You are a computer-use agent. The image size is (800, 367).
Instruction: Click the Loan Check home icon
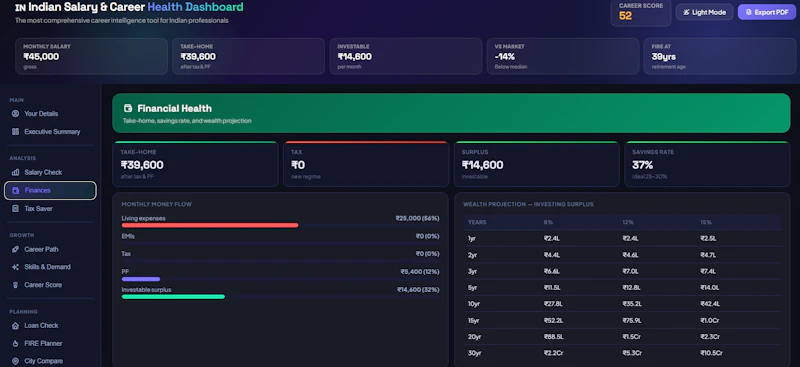[15, 326]
